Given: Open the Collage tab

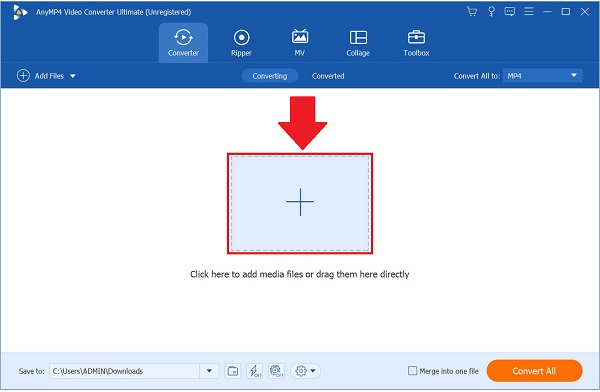Looking at the screenshot, I should (x=358, y=42).
